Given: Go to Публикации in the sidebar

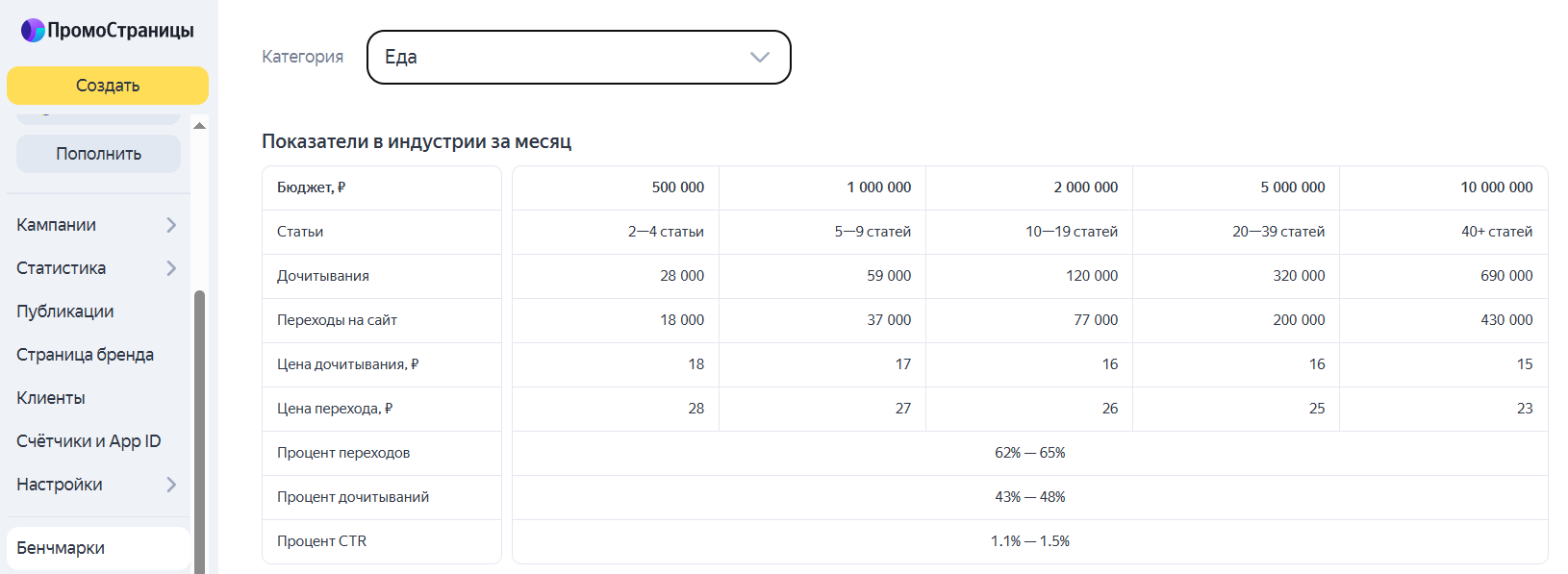Looking at the screenshot, I should (65, 312).
